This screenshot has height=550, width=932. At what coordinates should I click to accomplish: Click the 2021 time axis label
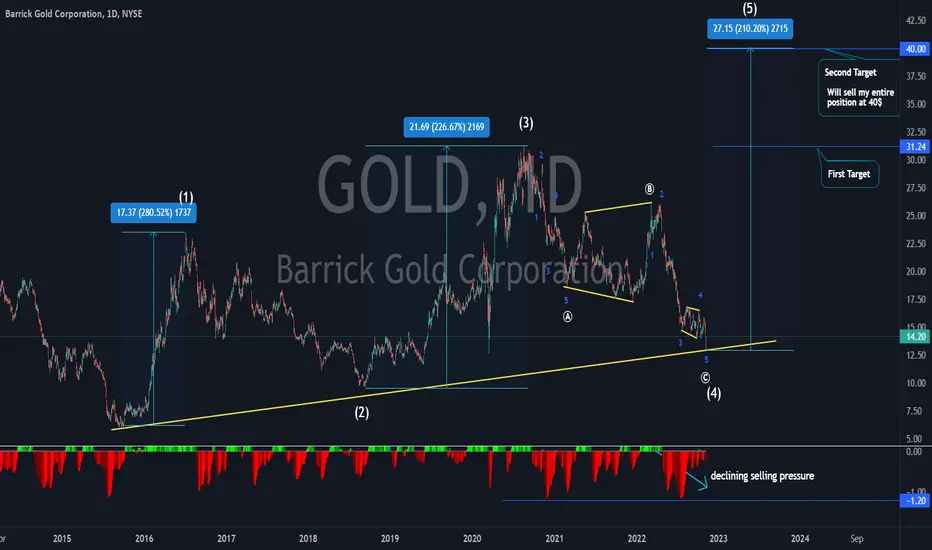point(554,539)
